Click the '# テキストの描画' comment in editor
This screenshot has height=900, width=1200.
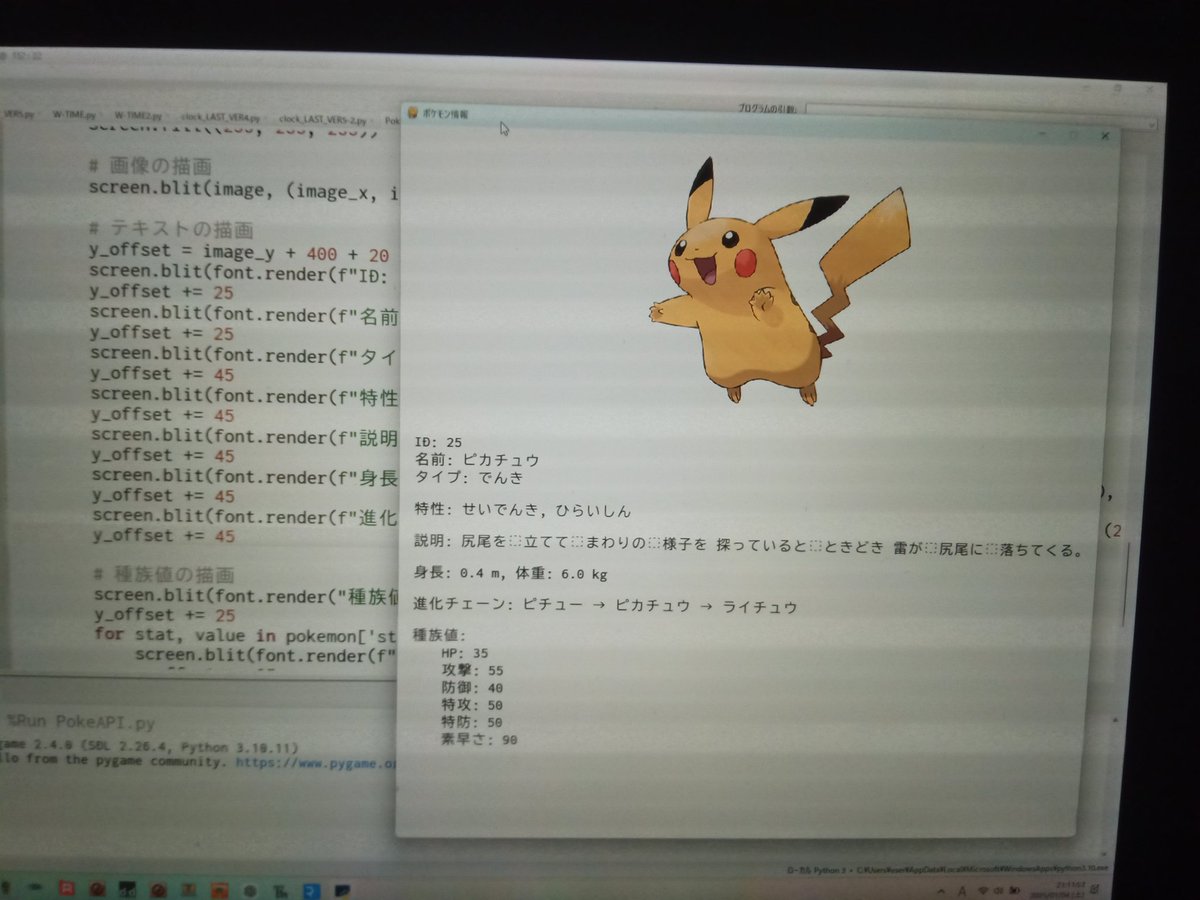(170, 229)
